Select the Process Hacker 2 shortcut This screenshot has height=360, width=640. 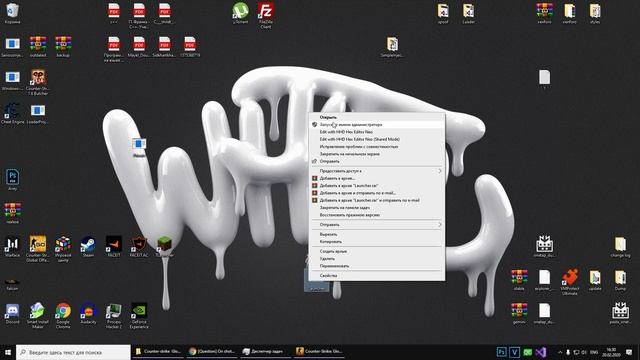tap(113, 316)
